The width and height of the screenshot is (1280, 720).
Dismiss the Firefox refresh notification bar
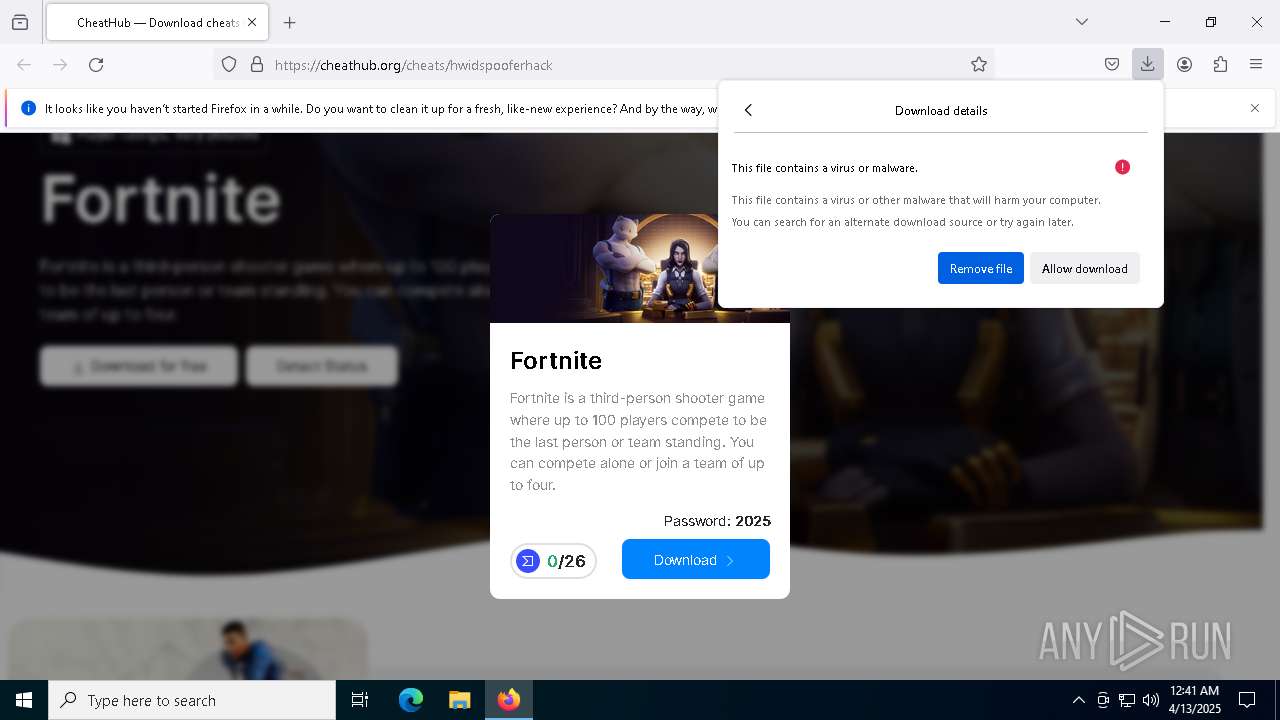[1255, 108]
